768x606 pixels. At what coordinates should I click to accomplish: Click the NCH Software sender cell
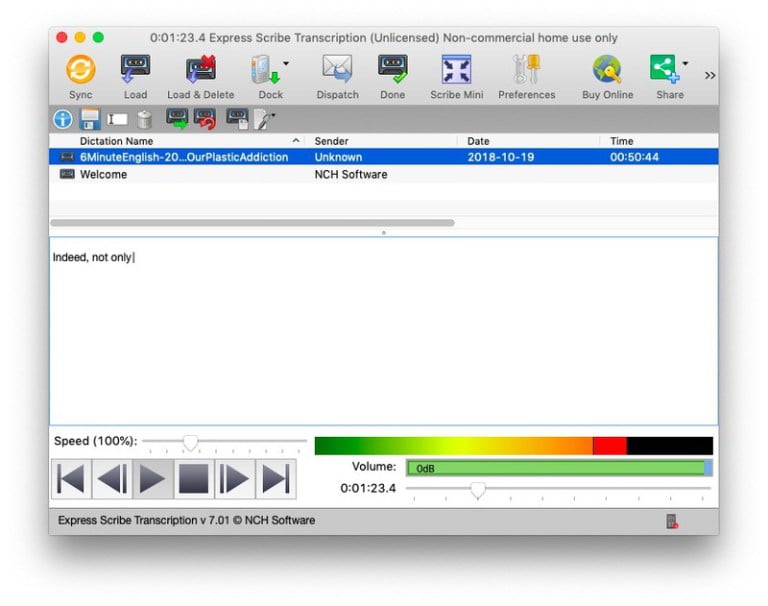coord(351,174)
